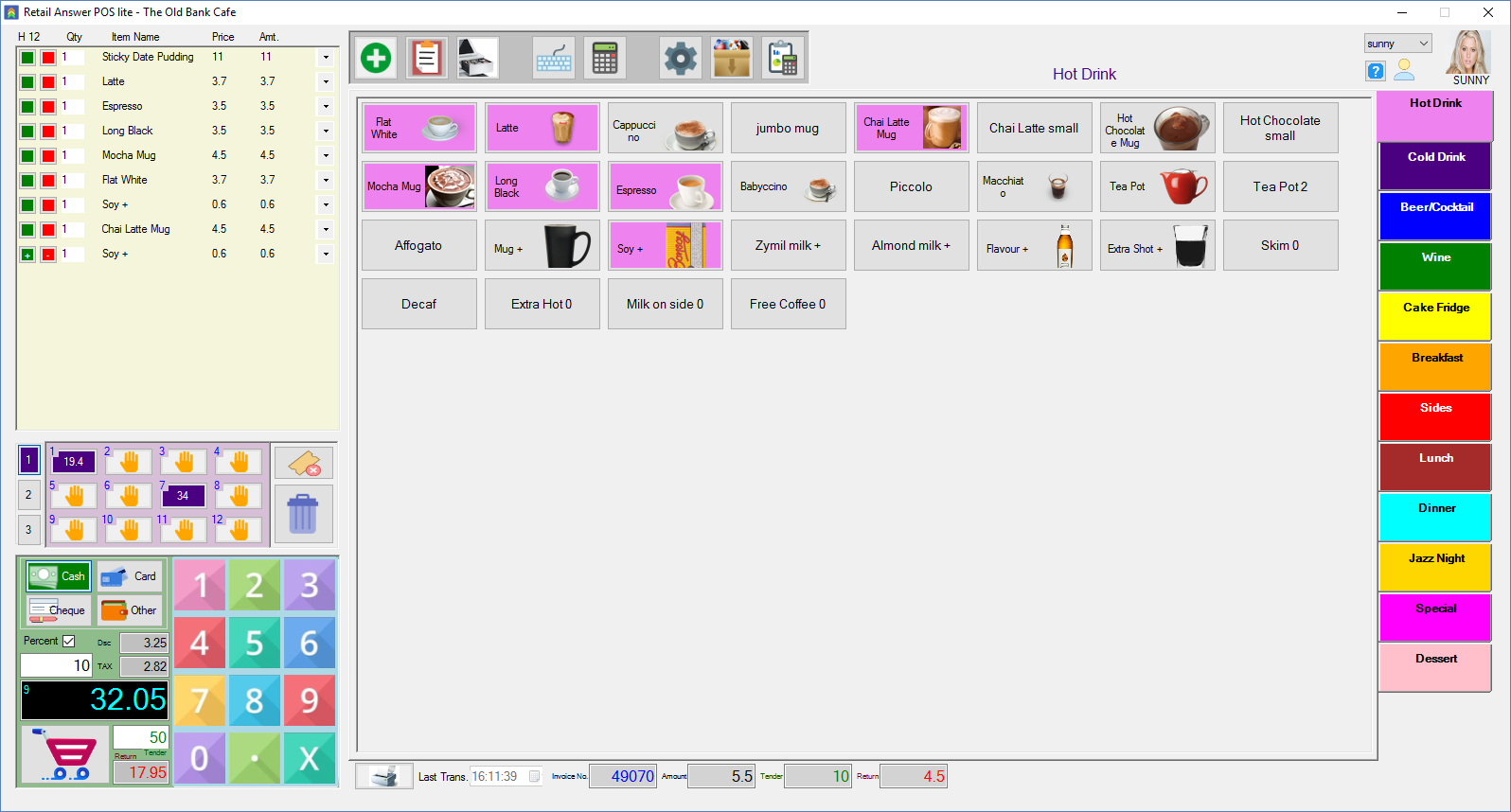1511x812 pixels.
Task: Expand dropdown on Sticky Date Pudding row
Action: [326, 58]
